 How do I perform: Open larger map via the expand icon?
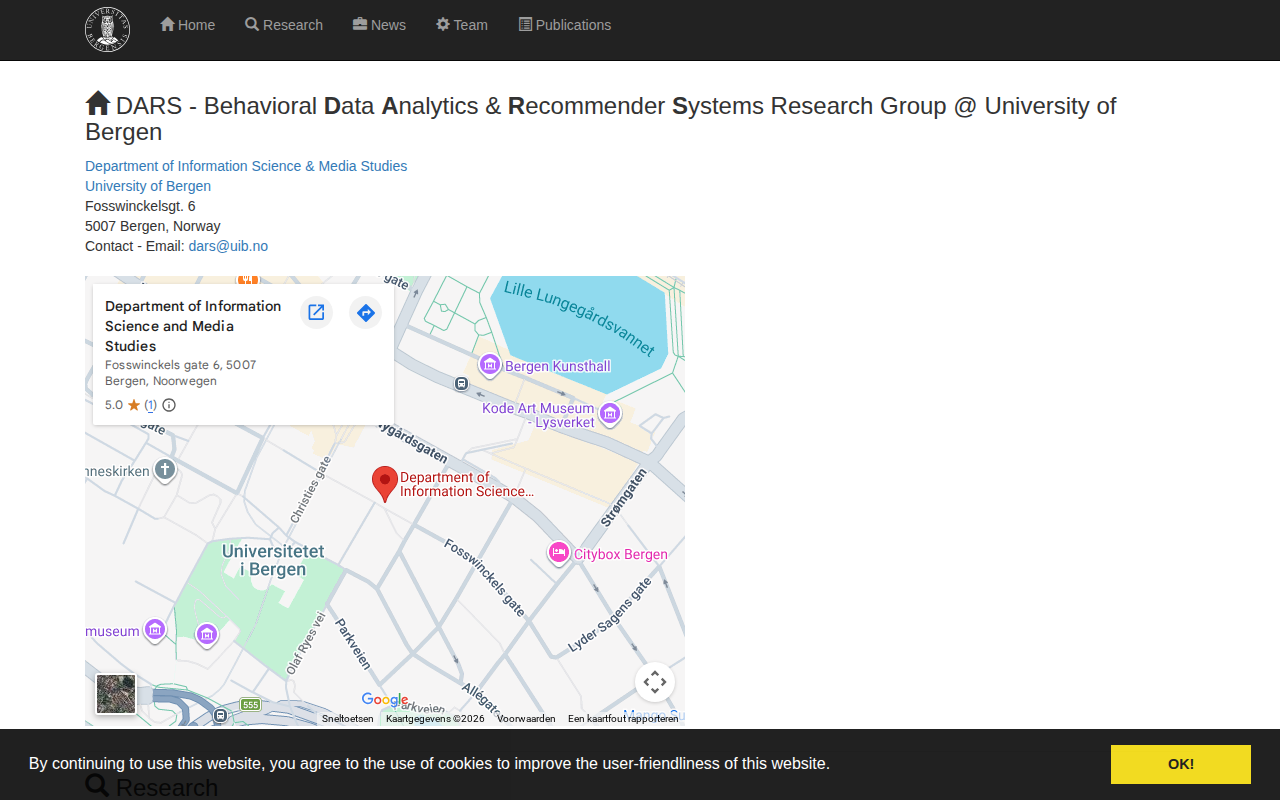(316, 313)
